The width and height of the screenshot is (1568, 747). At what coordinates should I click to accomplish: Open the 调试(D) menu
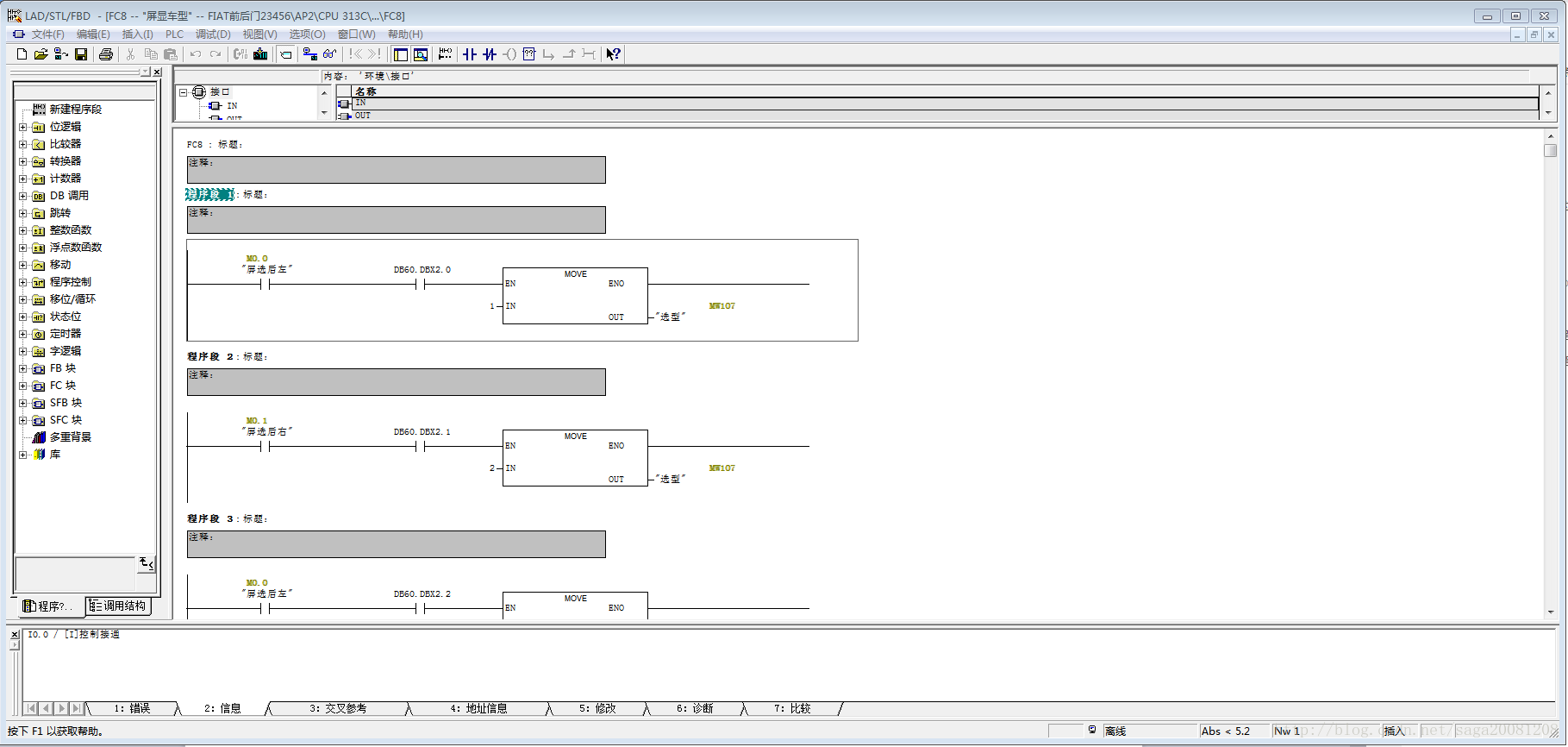[x=213, y=35]
